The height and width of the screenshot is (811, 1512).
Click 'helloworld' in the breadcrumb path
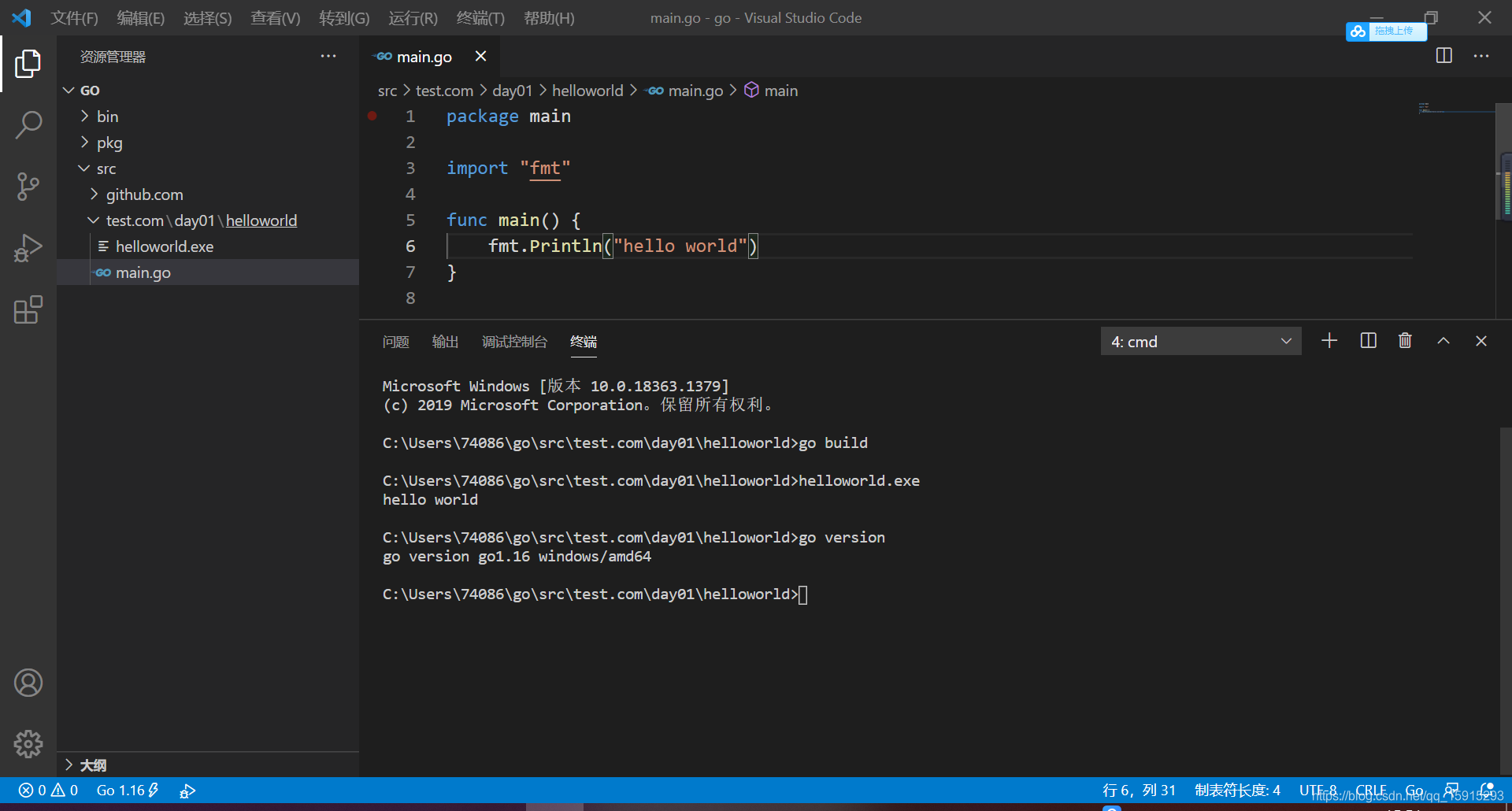(587, 91)
